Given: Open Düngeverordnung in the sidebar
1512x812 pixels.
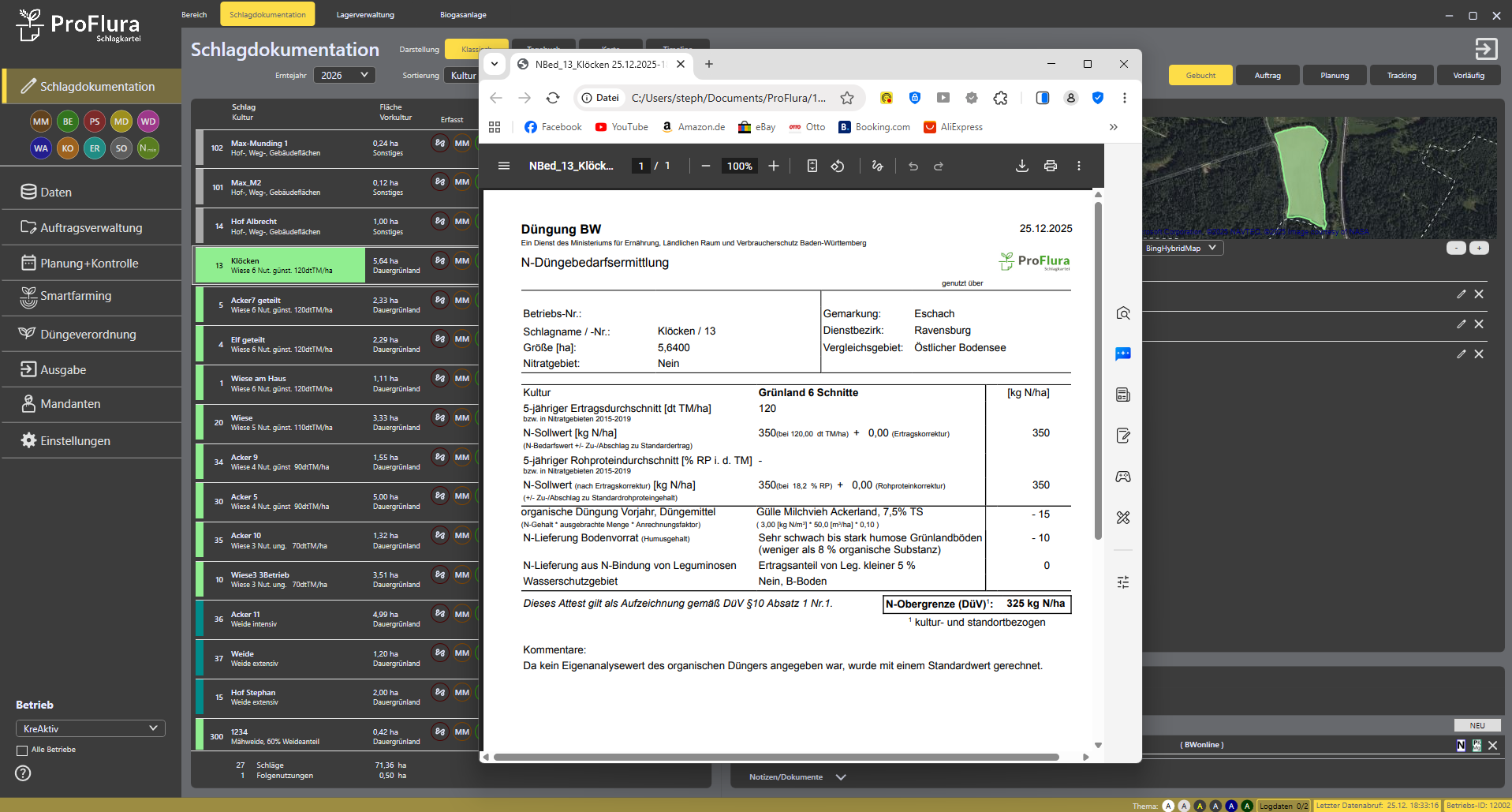Looking at the screenshot, I should point(88,335).
